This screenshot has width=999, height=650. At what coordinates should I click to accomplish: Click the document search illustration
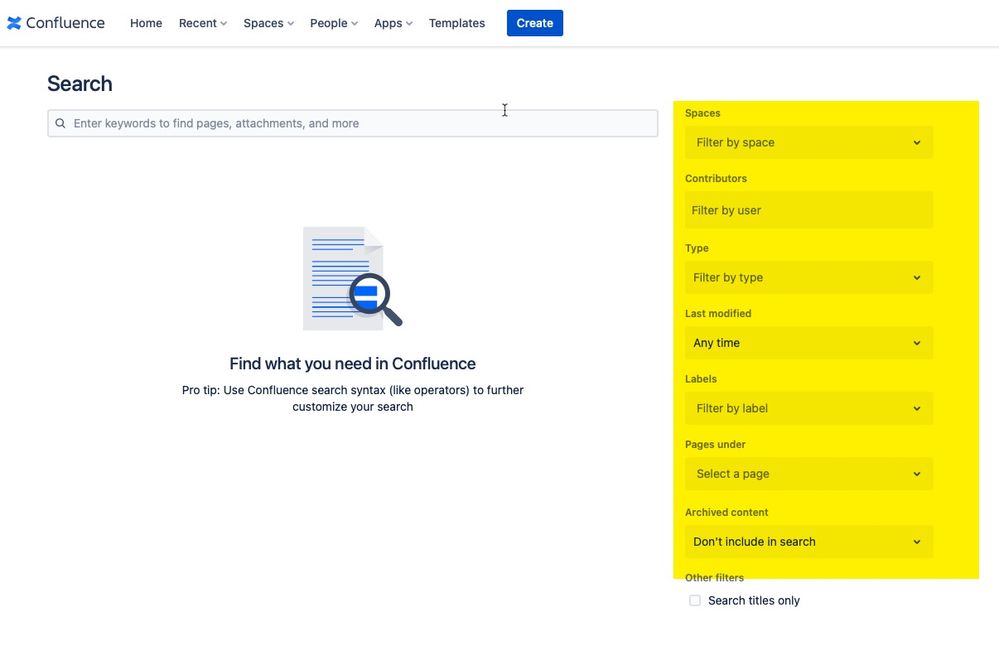pyautogui.click(x=352, y=278)
